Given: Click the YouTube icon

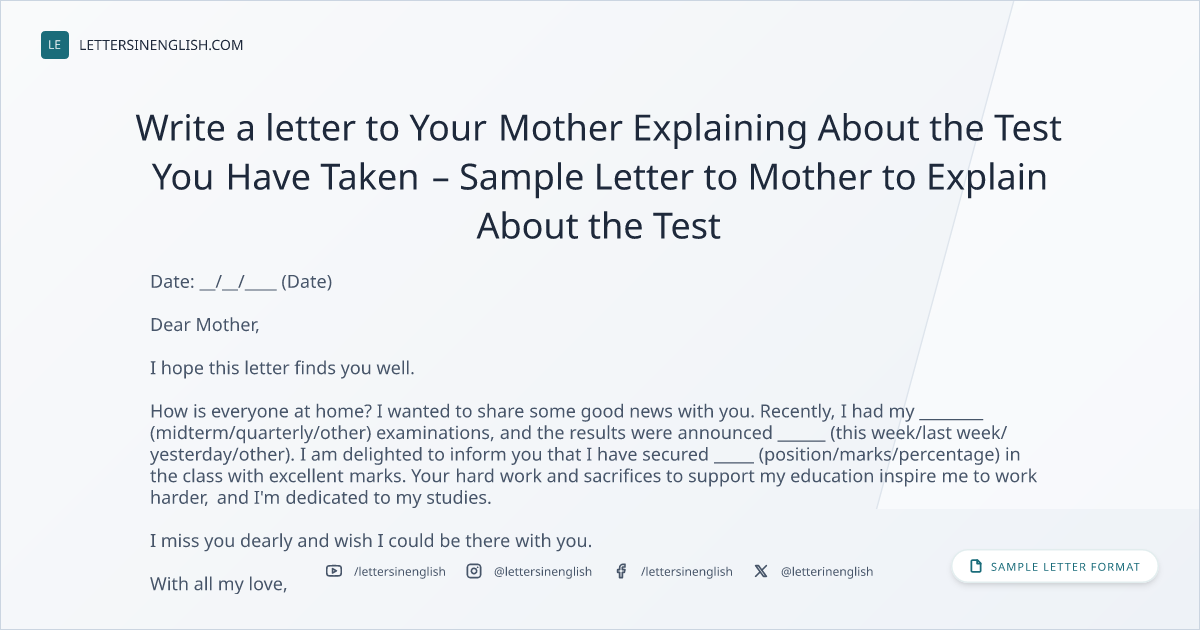Looking at the screenshot, I should tap(333, 571).
